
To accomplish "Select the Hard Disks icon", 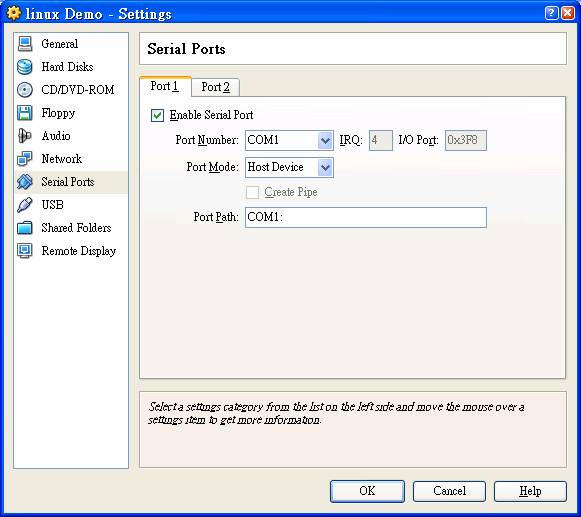I will pyautogui.click(x=25, y=67).
